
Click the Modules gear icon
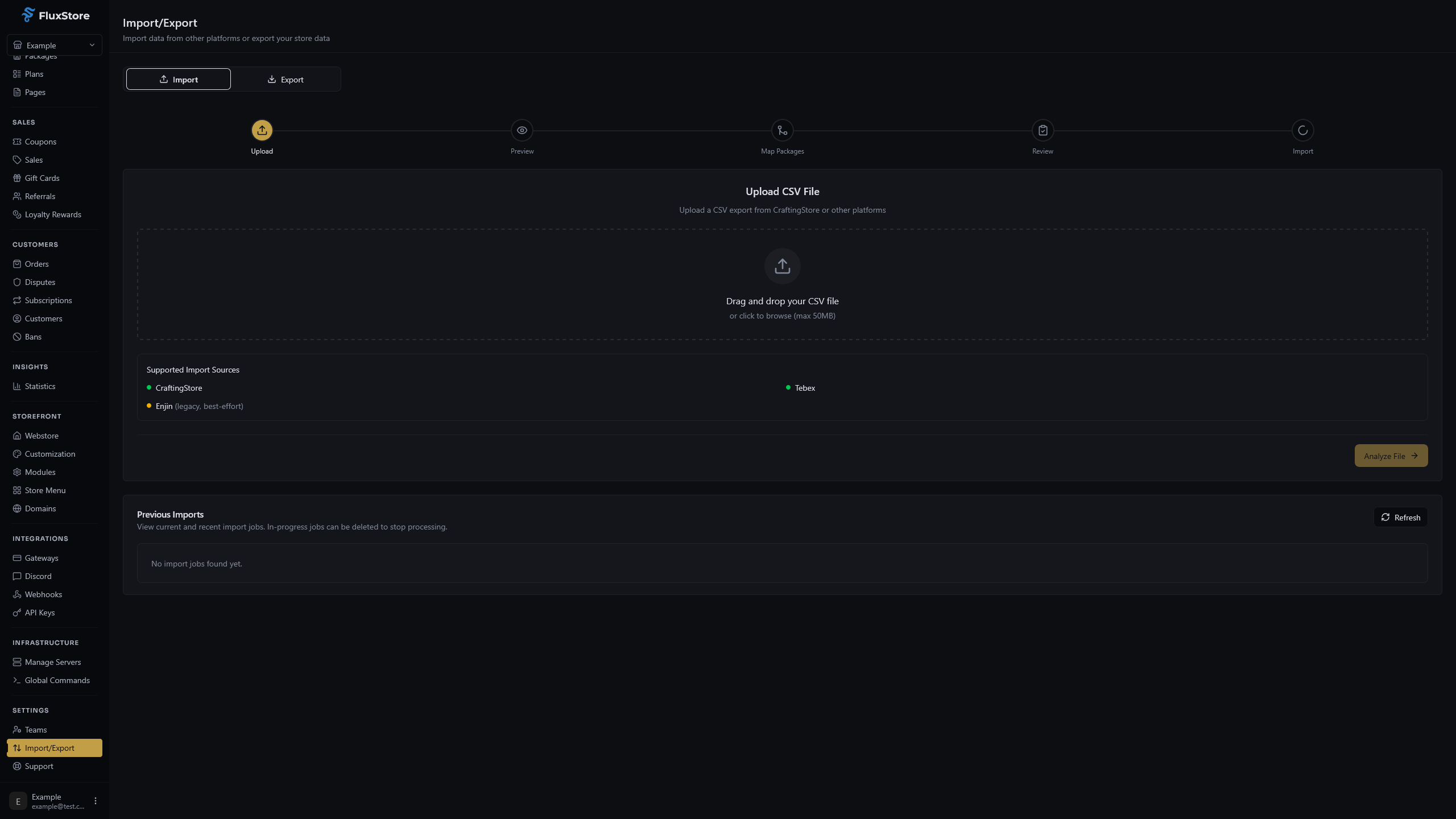17,472
